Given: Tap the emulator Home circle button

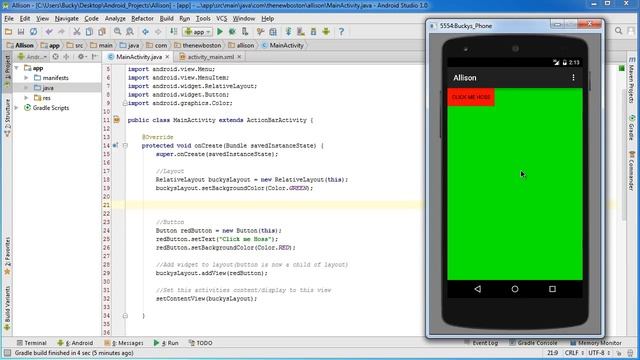Looking at the screenshot, I should (515, 289).
